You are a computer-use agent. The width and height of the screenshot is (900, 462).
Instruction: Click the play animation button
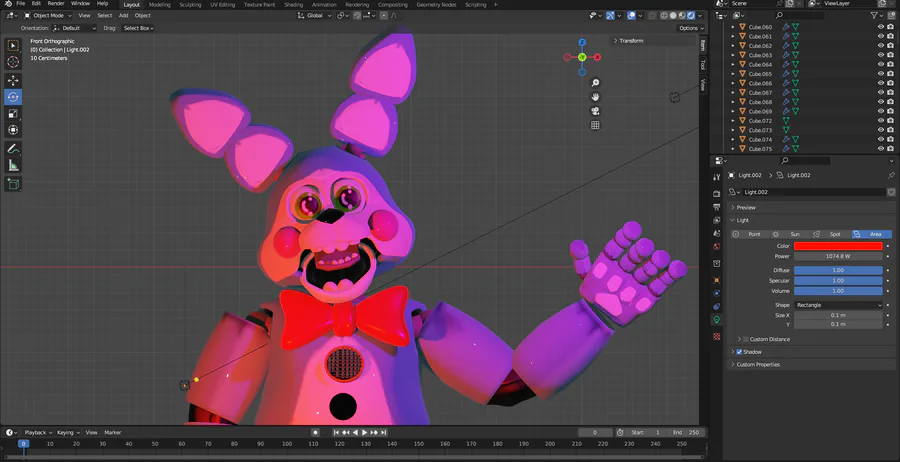point(364,432)
